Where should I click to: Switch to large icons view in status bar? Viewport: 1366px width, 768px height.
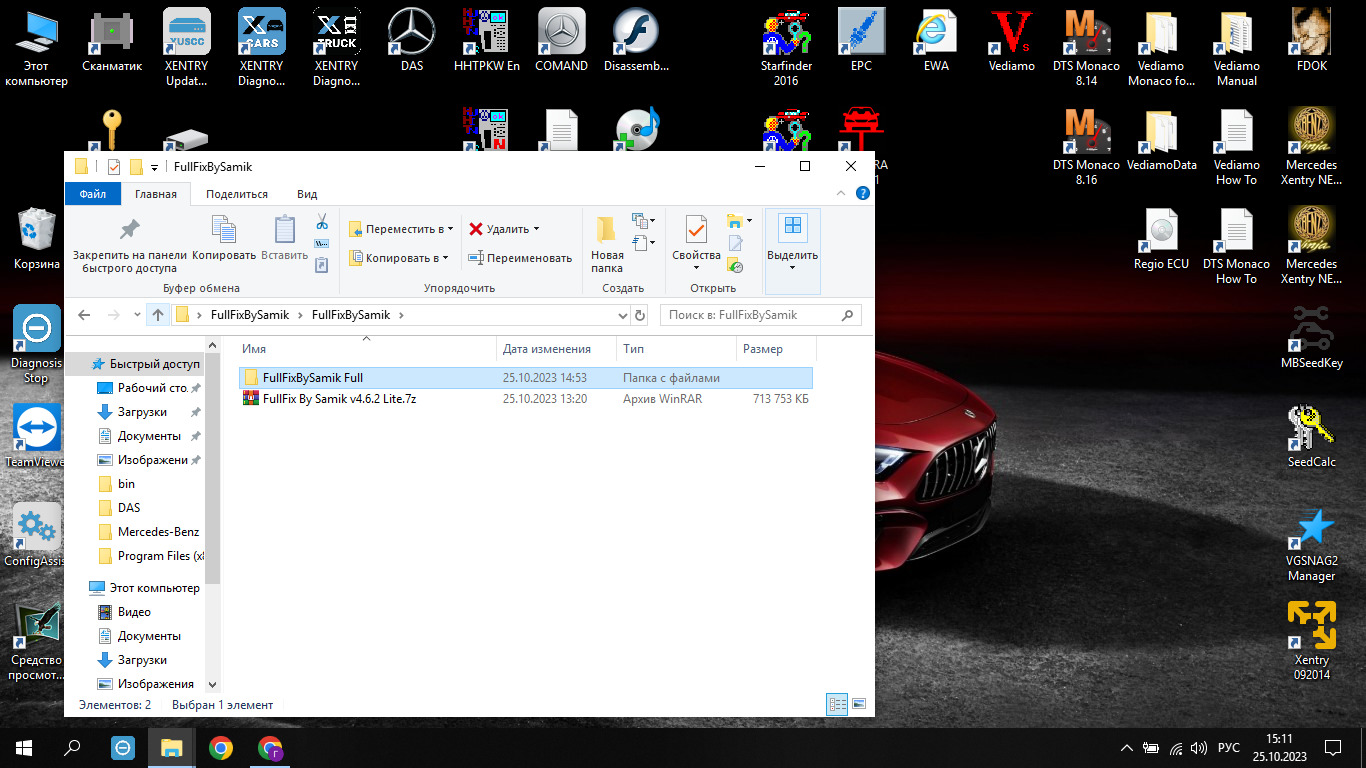pyautogui.click(x=858, y=705)
